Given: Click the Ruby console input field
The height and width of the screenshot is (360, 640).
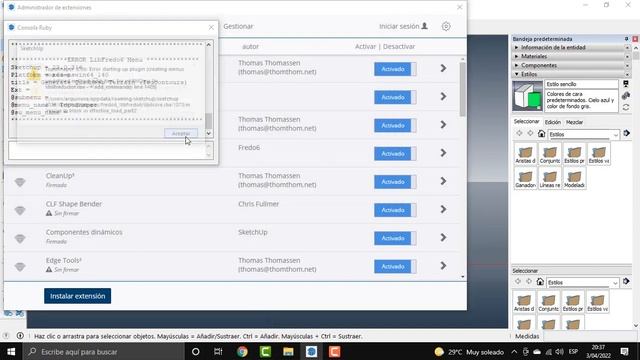Looking at the screenshot, I should [107, 150].
